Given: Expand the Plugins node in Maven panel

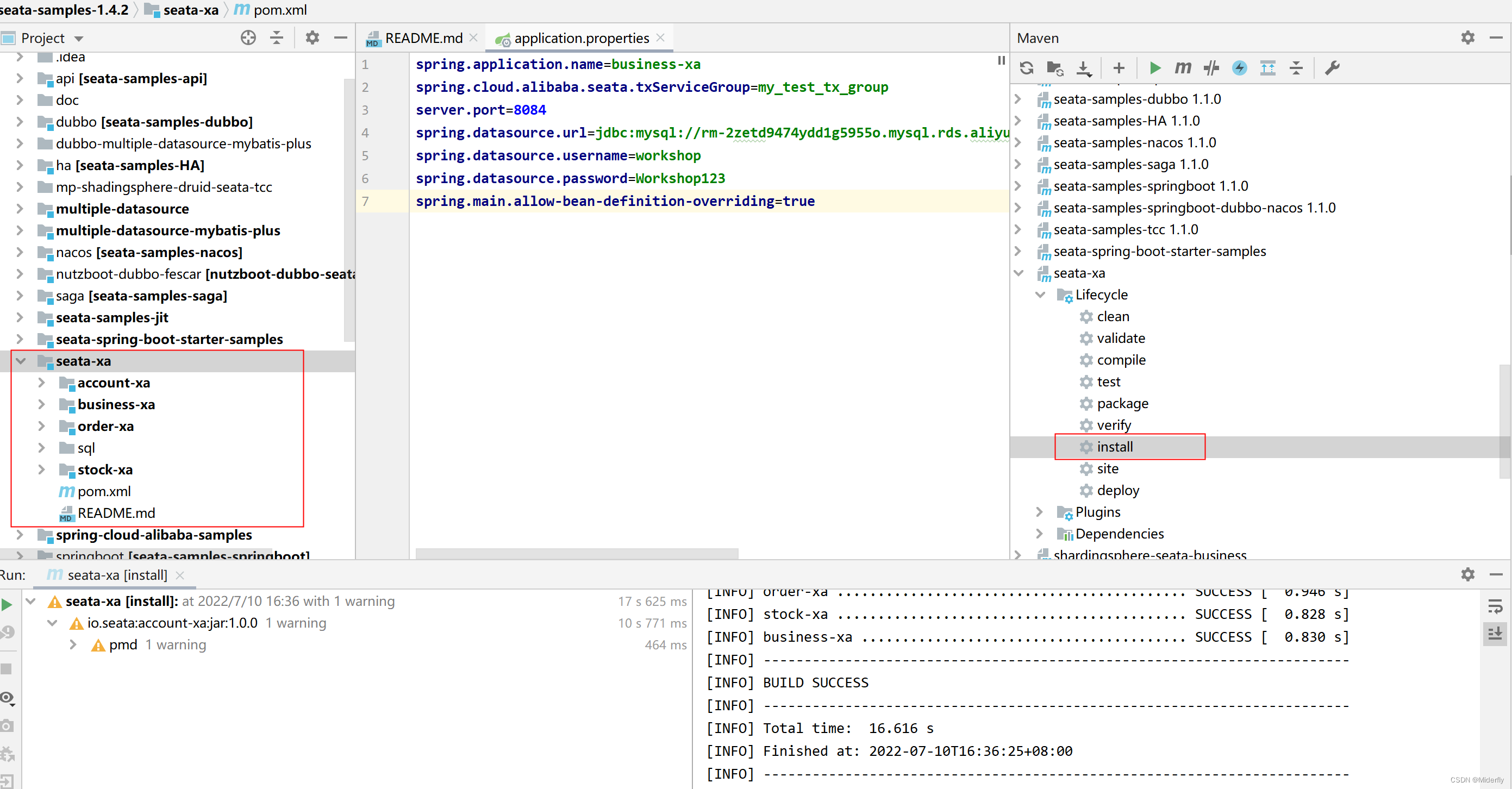Looking at the screenshot, I should tap(1039, 512).
